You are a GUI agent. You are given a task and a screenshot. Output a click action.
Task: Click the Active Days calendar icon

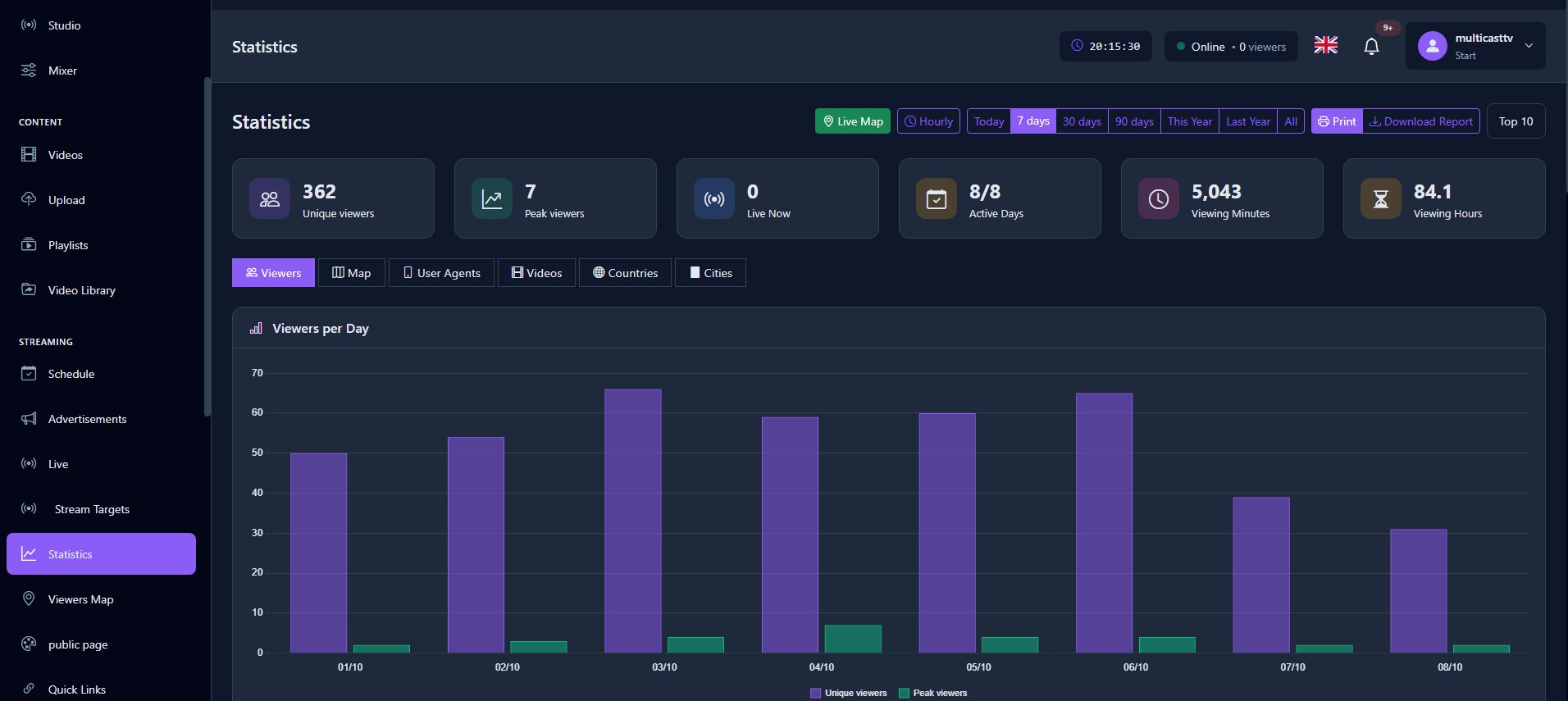937,198
